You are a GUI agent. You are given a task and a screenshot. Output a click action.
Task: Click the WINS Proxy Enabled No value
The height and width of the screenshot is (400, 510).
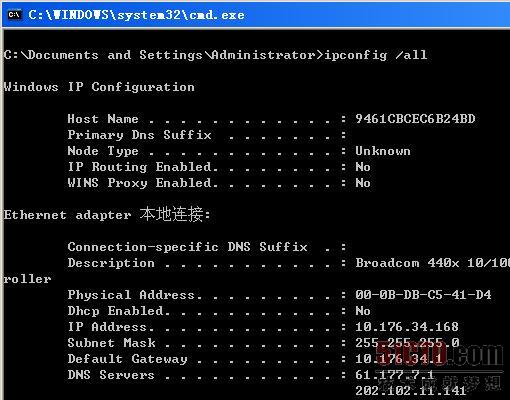(363, 183)
